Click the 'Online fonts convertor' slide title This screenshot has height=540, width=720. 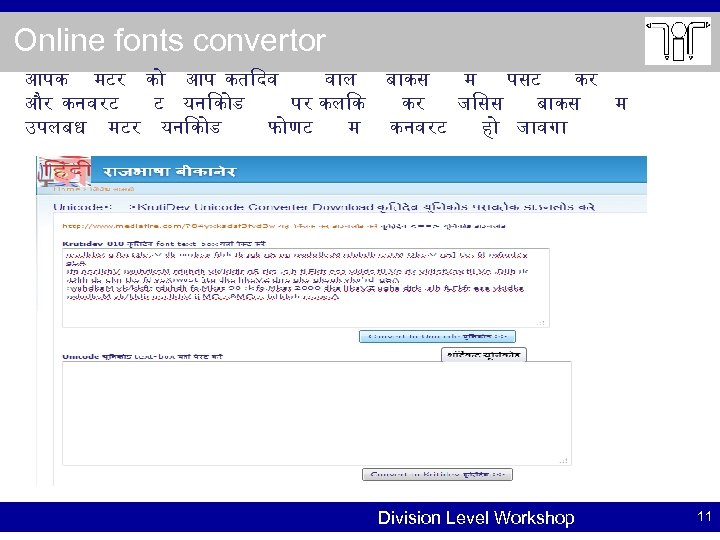(170, 40)
